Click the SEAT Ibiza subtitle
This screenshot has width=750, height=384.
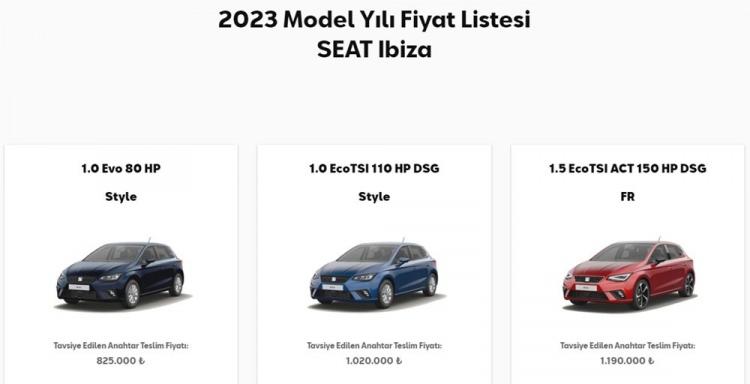(375, 50)
